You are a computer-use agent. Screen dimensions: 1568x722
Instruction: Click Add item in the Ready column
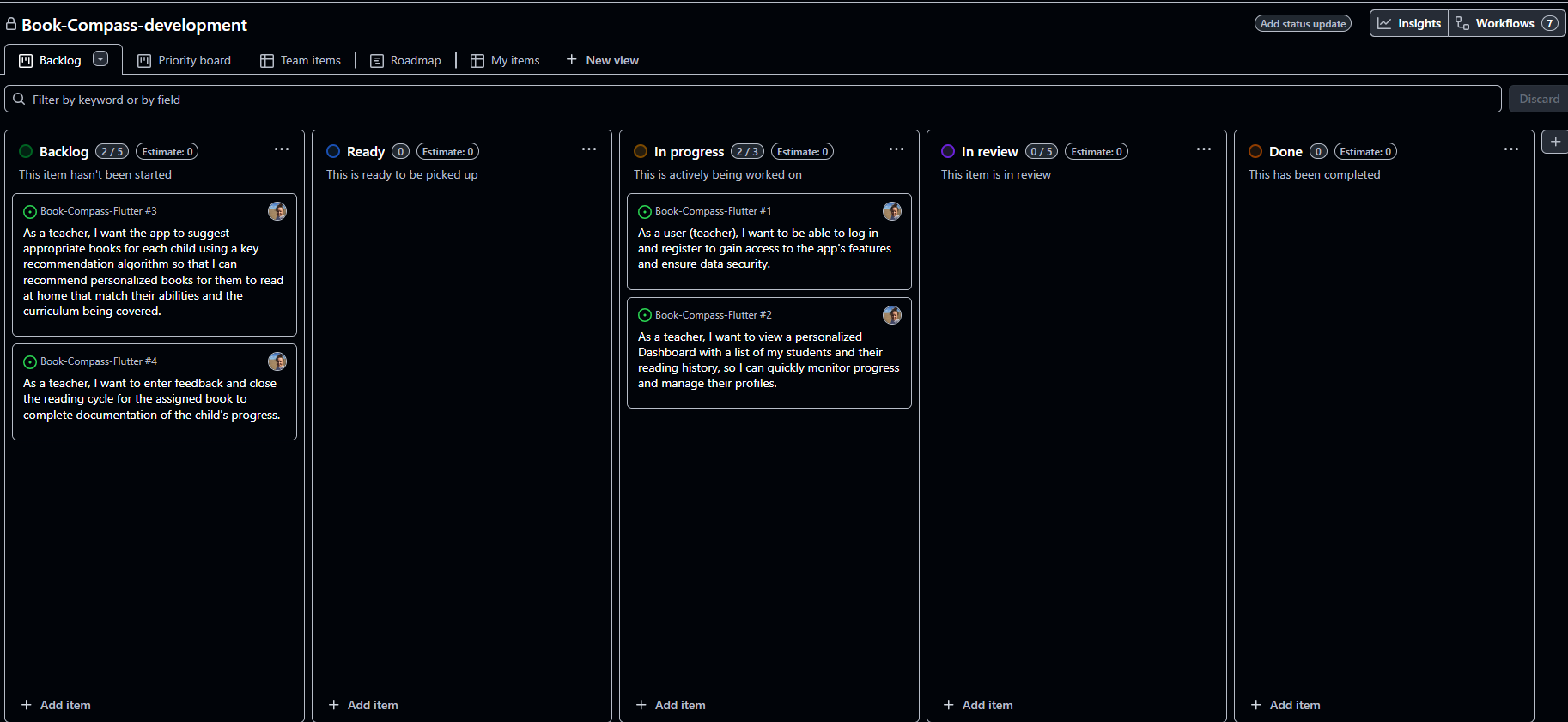pos(363,705)
